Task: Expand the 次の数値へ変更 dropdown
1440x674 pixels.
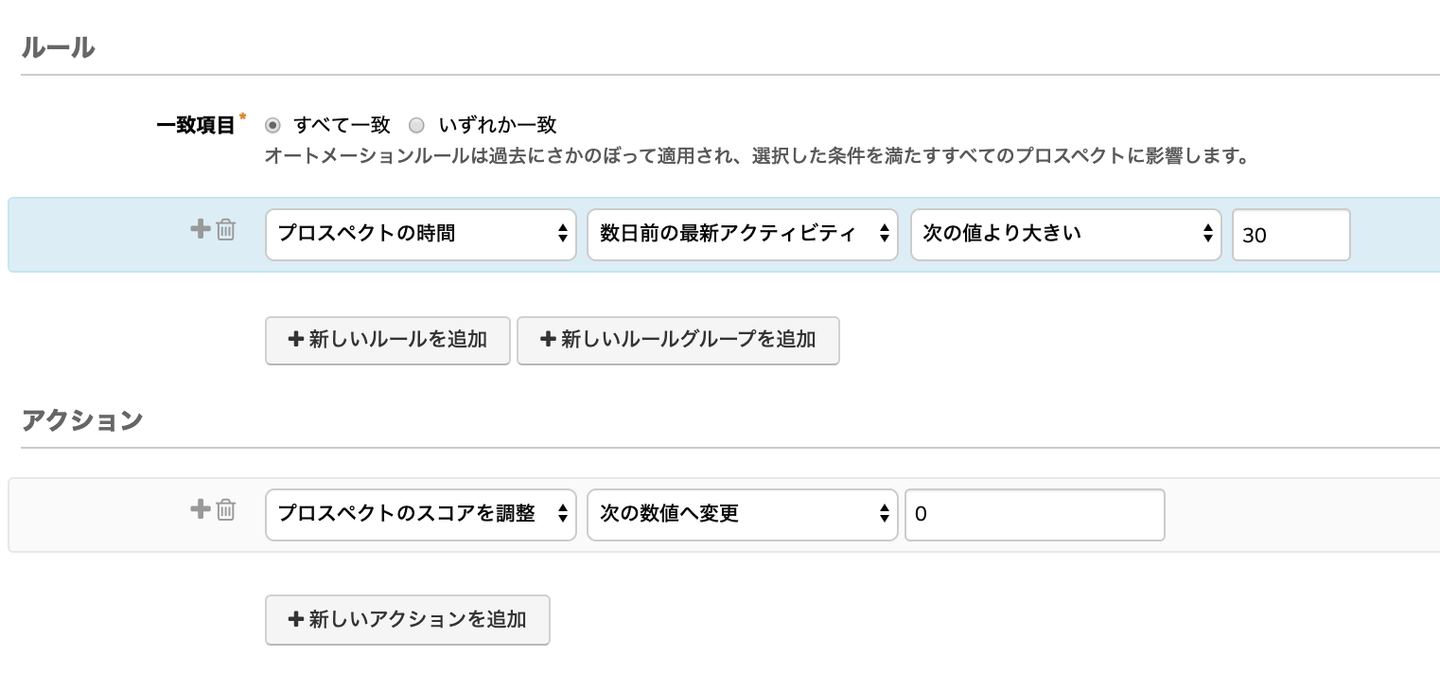Action: pyautogui.click(x=741, y=514)
